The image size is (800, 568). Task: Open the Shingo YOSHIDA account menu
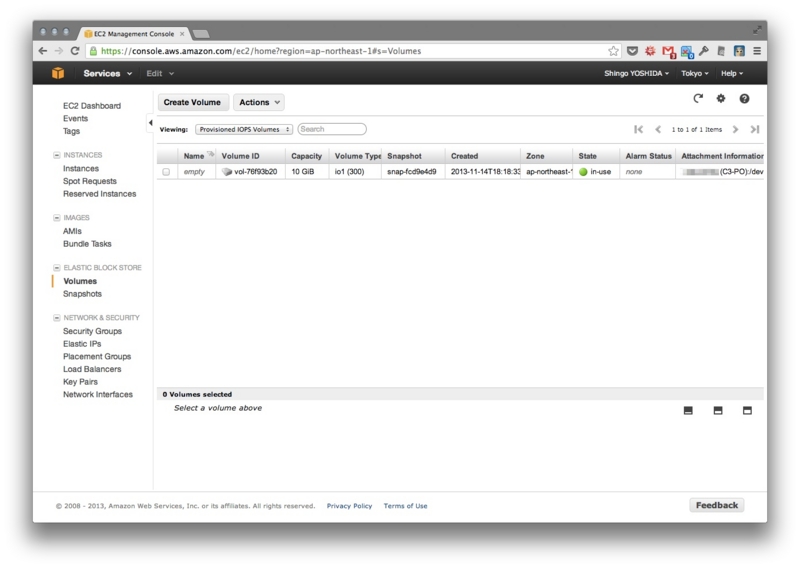pos(636,73)
